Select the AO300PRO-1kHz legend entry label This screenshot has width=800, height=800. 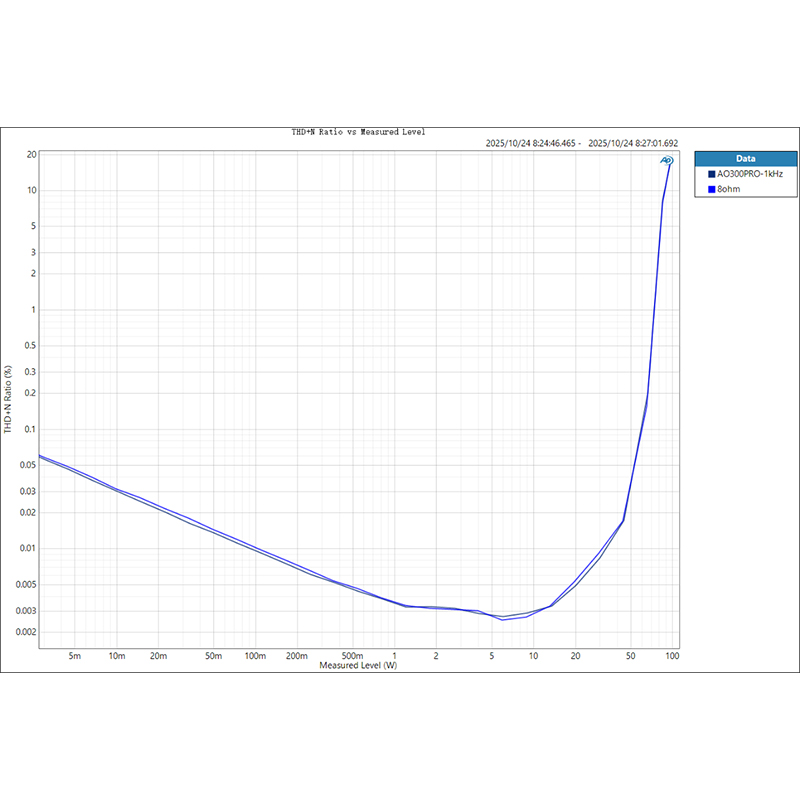pos(750,174)
